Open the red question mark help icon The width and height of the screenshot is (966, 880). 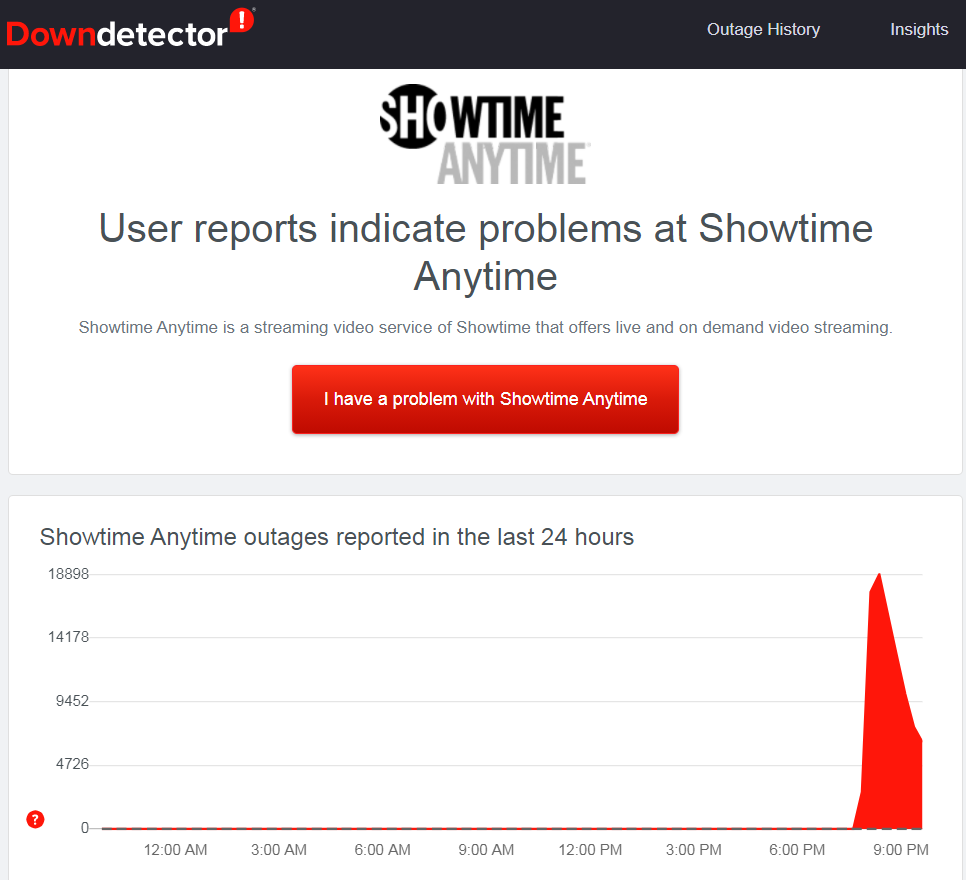pyautogui.click(x=35, y=819)
